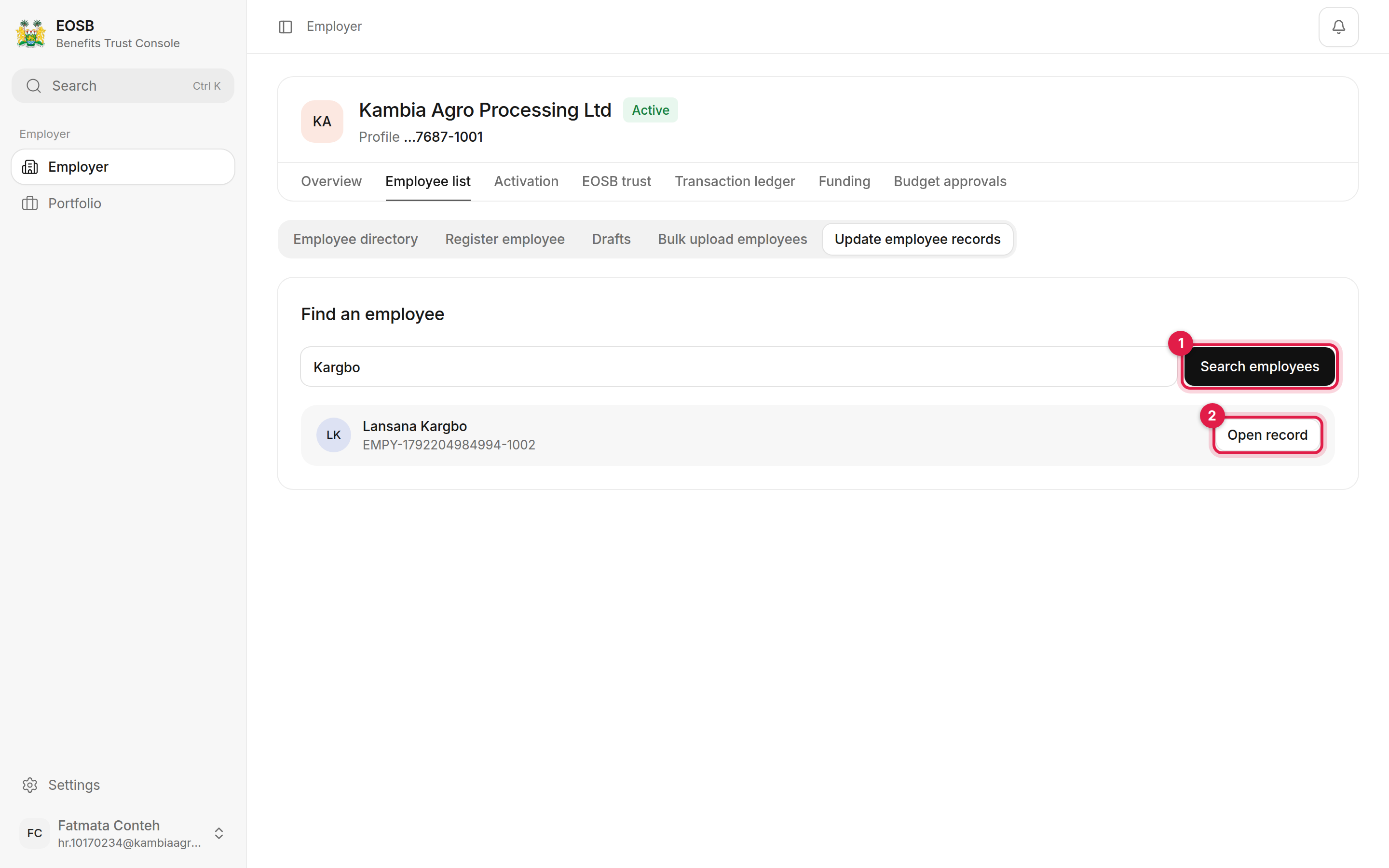The image size is (1389, 868).
Task: Open the Activation tab
Action: click(x=526, y=181)
